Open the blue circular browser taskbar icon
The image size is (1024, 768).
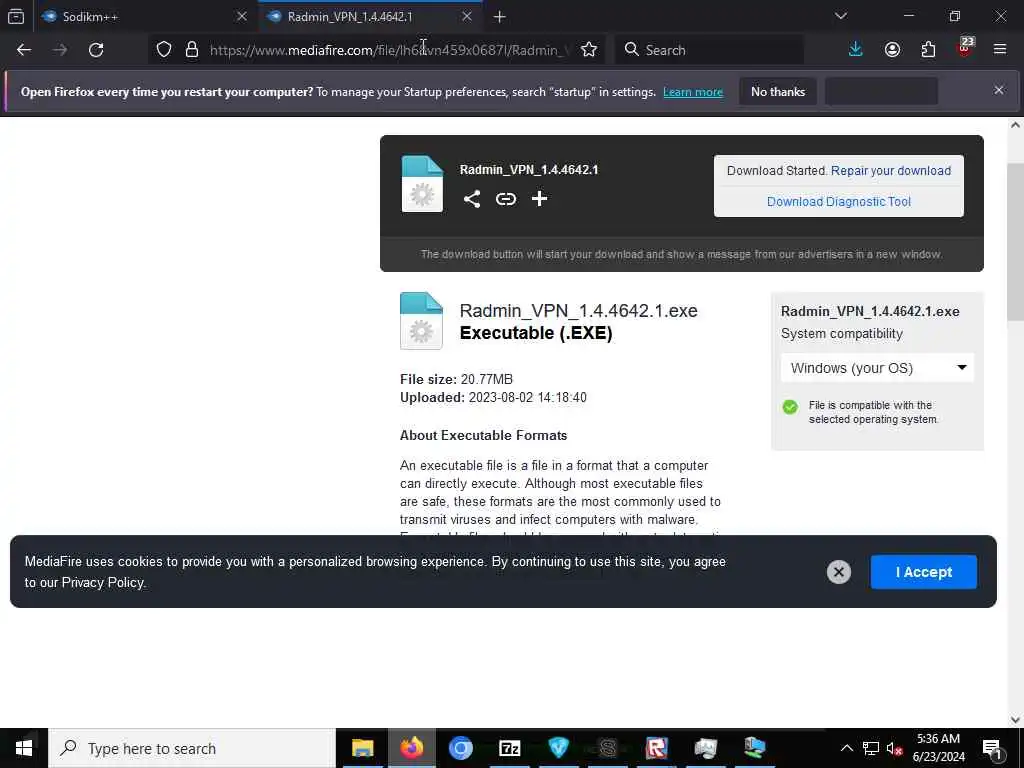click(x=460, y=748)
